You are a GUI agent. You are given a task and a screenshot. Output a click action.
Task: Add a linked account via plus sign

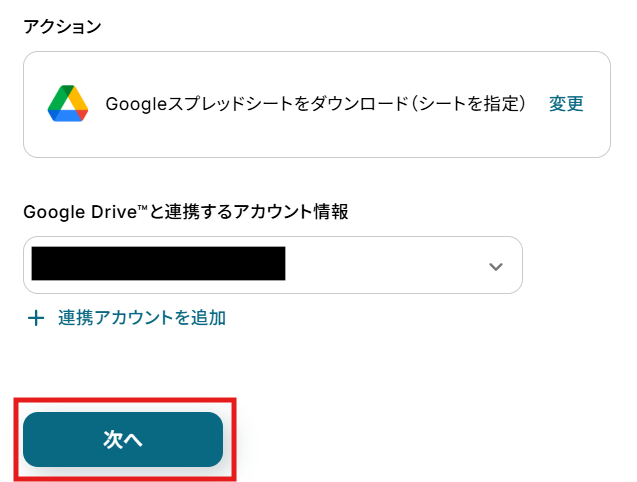36,318
